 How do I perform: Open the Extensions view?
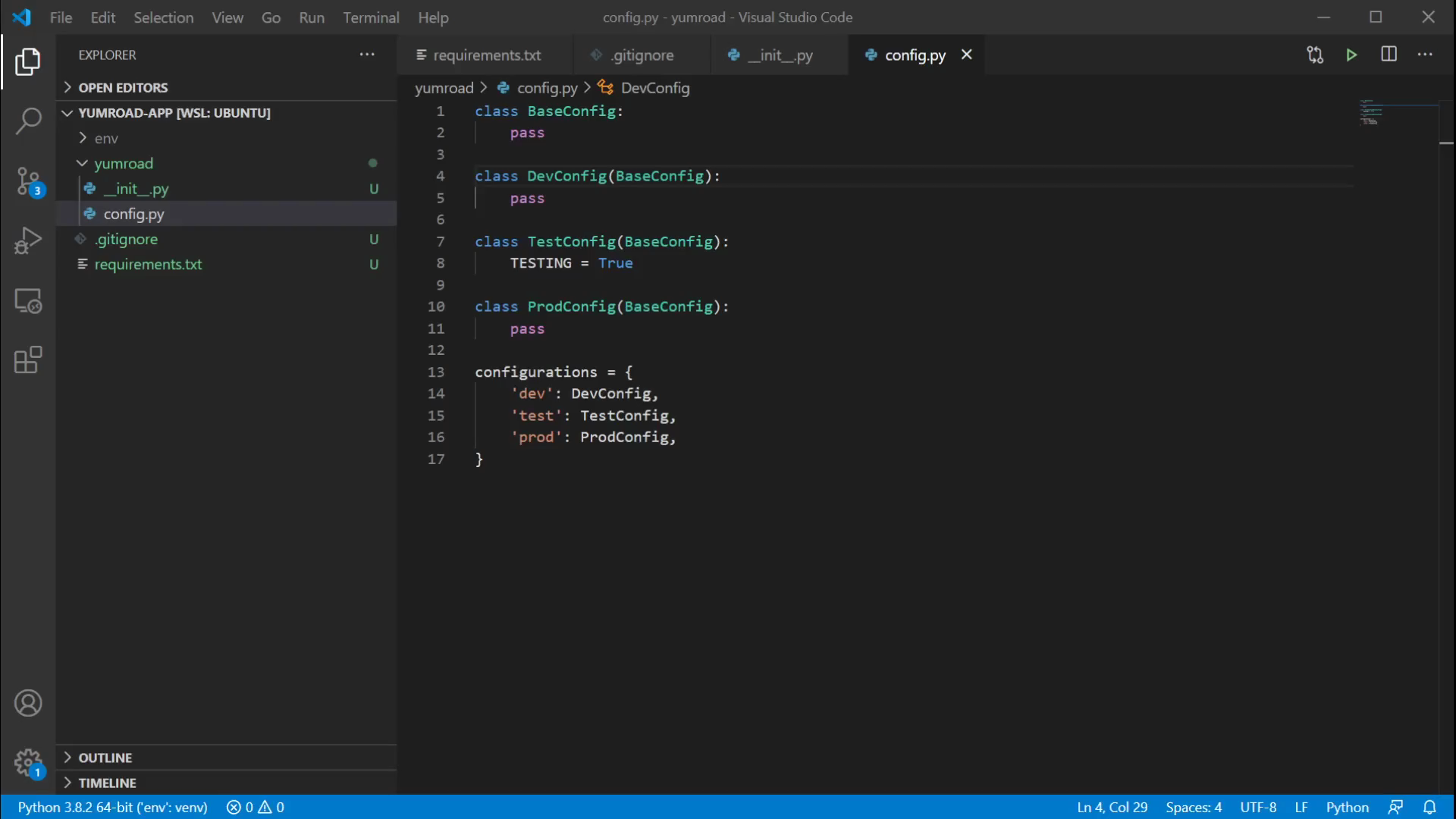tap(28, 360)
